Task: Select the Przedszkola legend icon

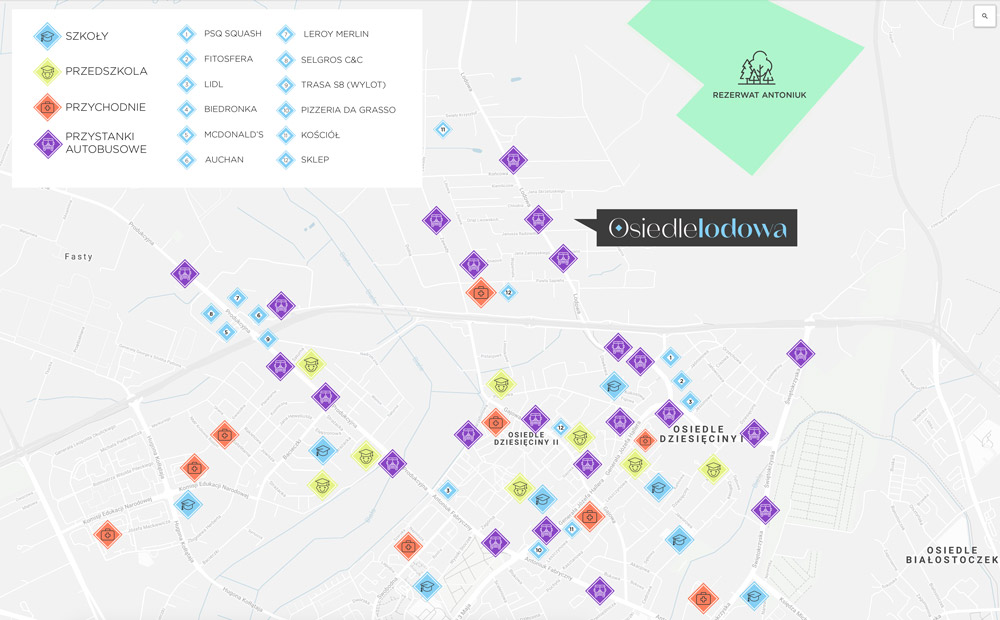Action: (x=47, y=71)
